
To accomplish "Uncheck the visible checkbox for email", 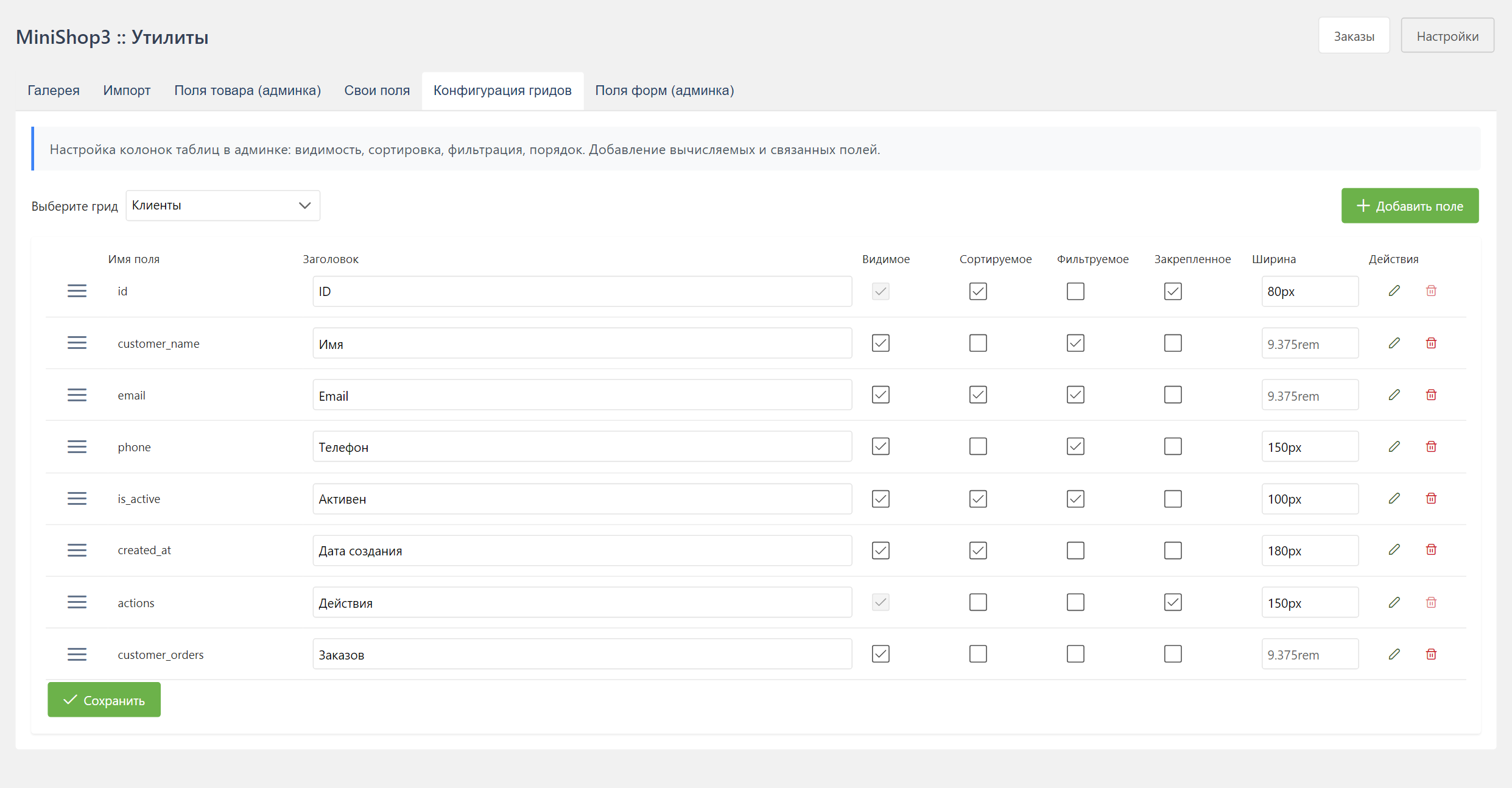I will [x=881, y=395].
